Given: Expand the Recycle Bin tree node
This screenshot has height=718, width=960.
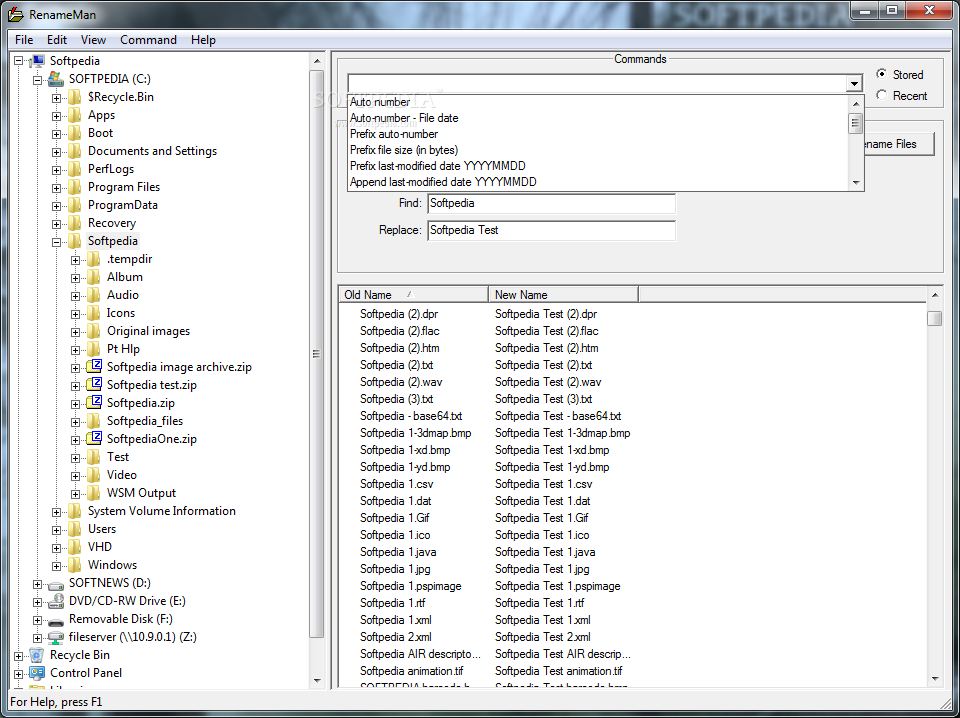Looking at the screenshot, I should 18,656.
